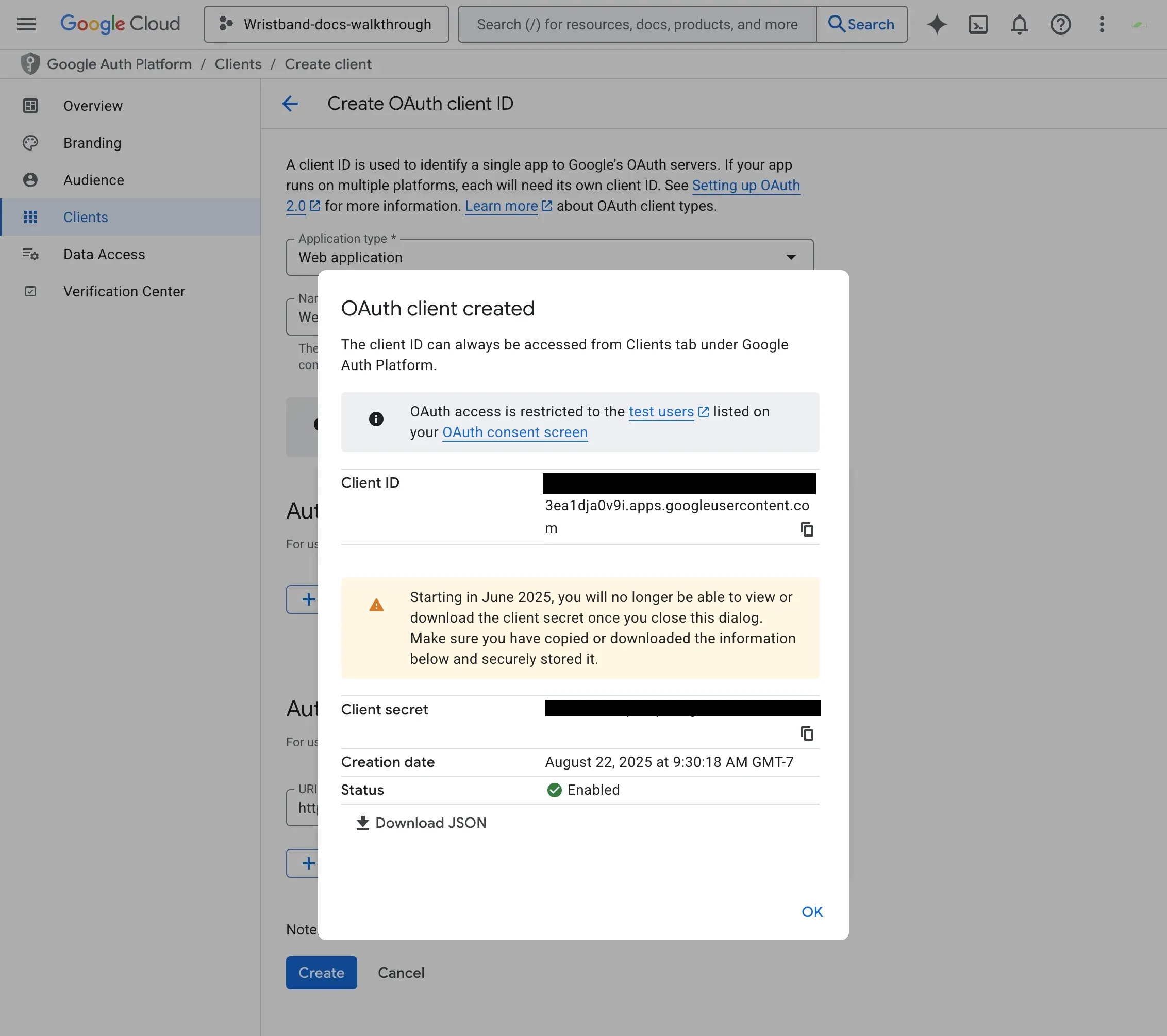
Task: Activate Cloud Shell terminal icon
Action: pyautogui.click(x=978, y=24)
